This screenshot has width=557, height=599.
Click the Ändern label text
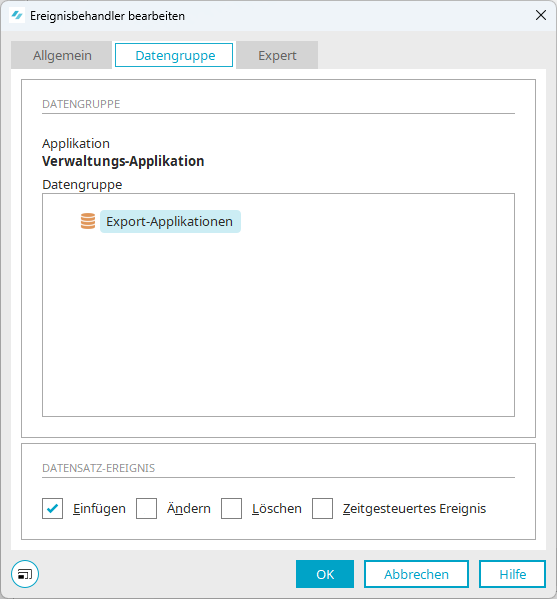pyautogui.click(x=189, y=508)
